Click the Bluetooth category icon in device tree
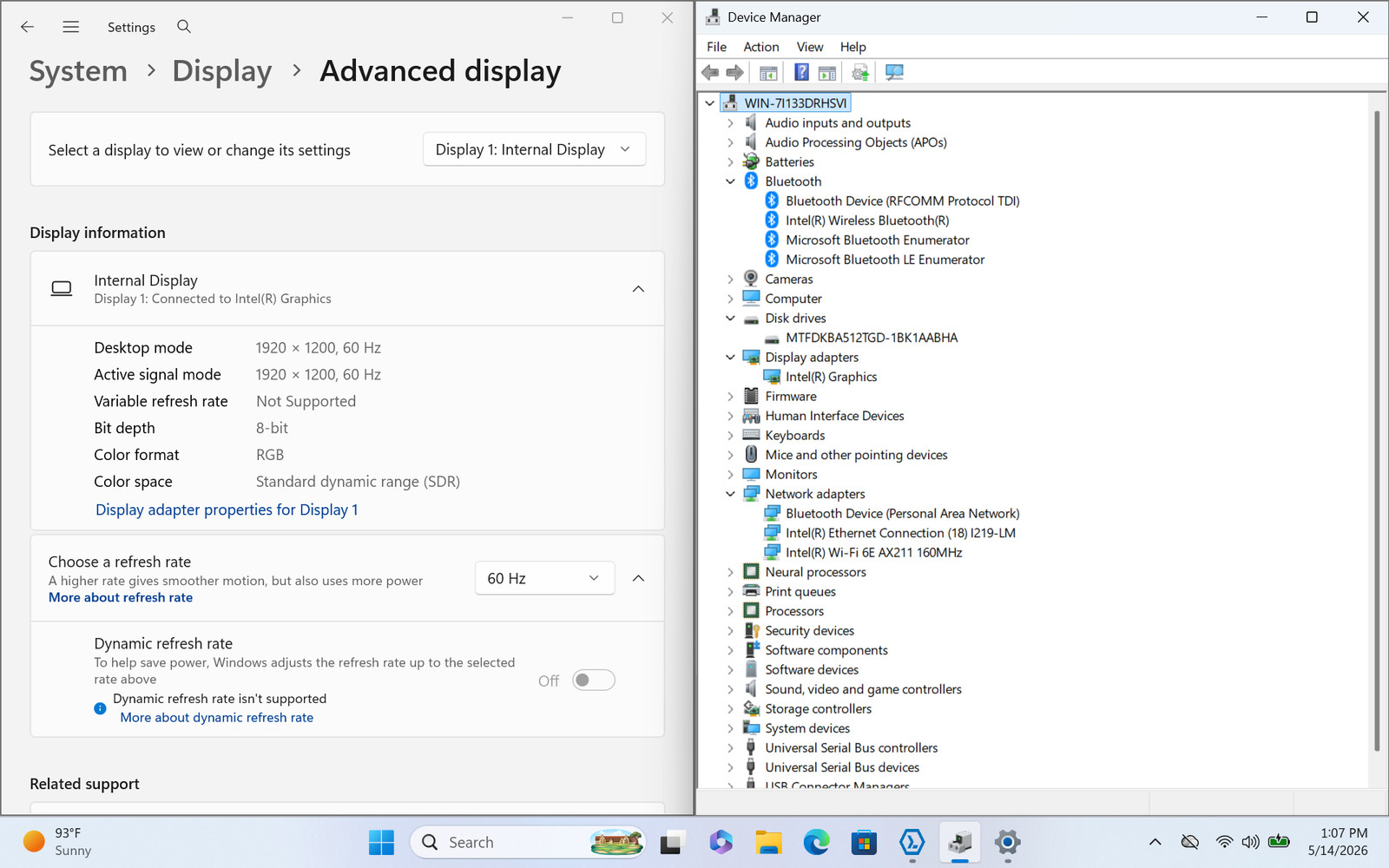Image resolution: width=1389 pixels, height=868 pixels. (x=751, y=181)
